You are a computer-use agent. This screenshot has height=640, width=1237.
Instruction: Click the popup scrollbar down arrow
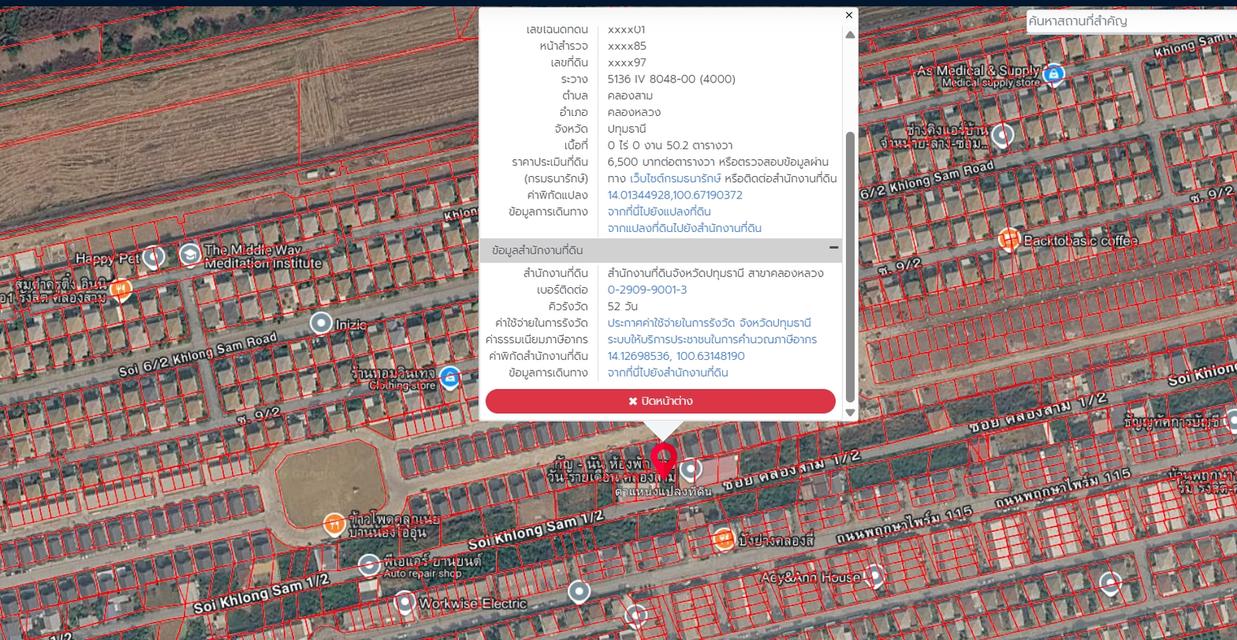coord(850,412)
